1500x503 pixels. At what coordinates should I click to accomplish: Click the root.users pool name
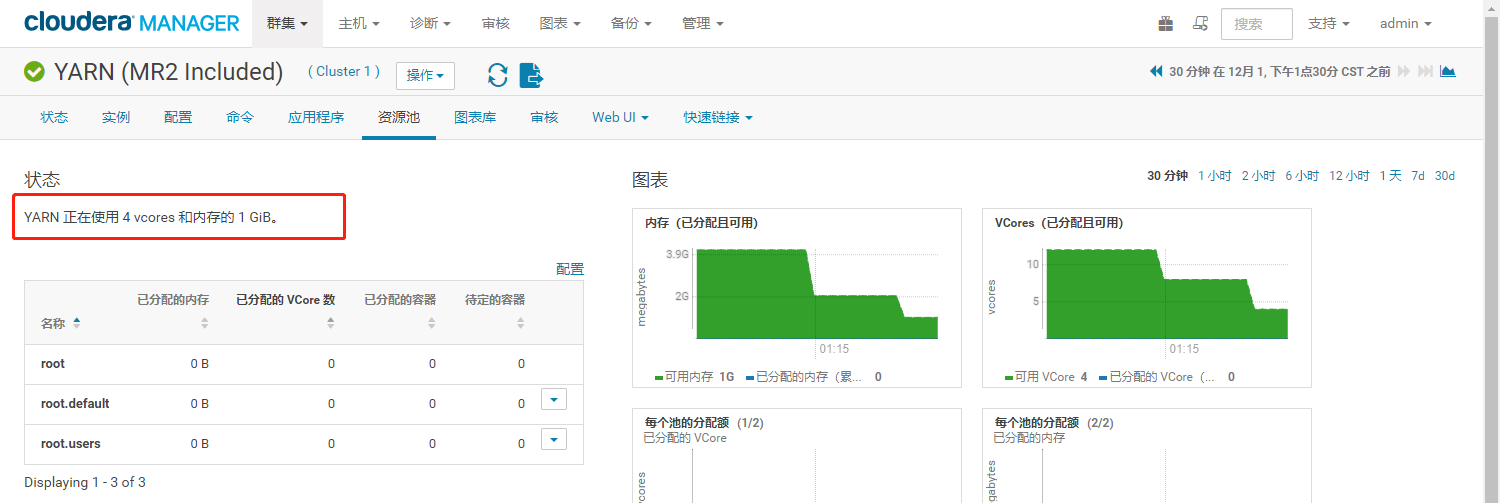click(x=71, y=444)
